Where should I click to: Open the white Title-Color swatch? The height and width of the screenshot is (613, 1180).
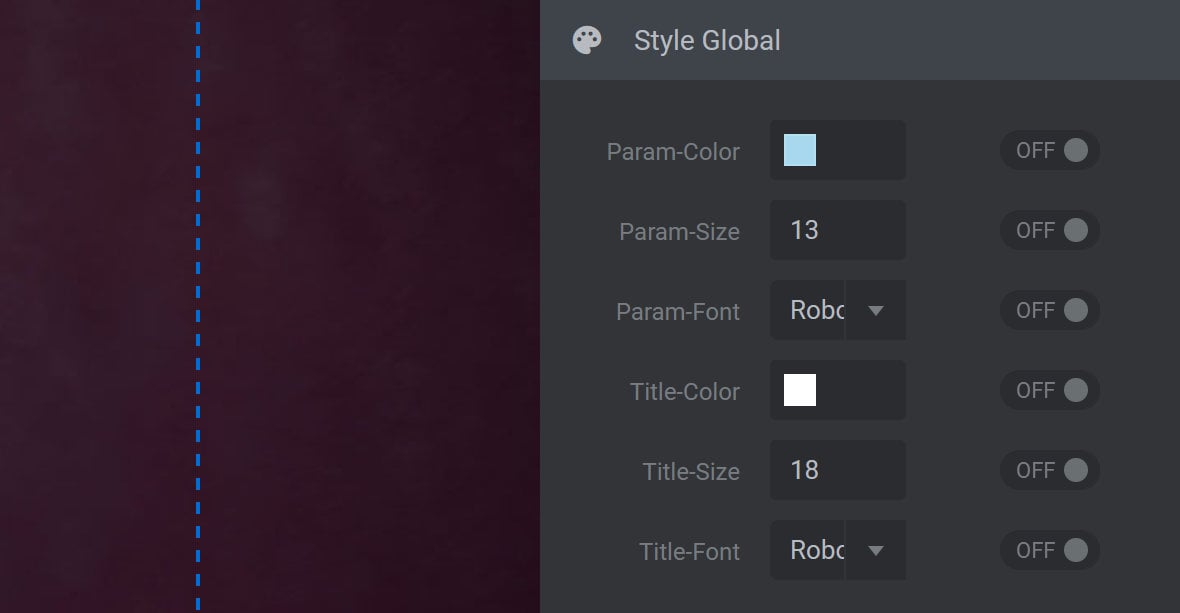800,390
